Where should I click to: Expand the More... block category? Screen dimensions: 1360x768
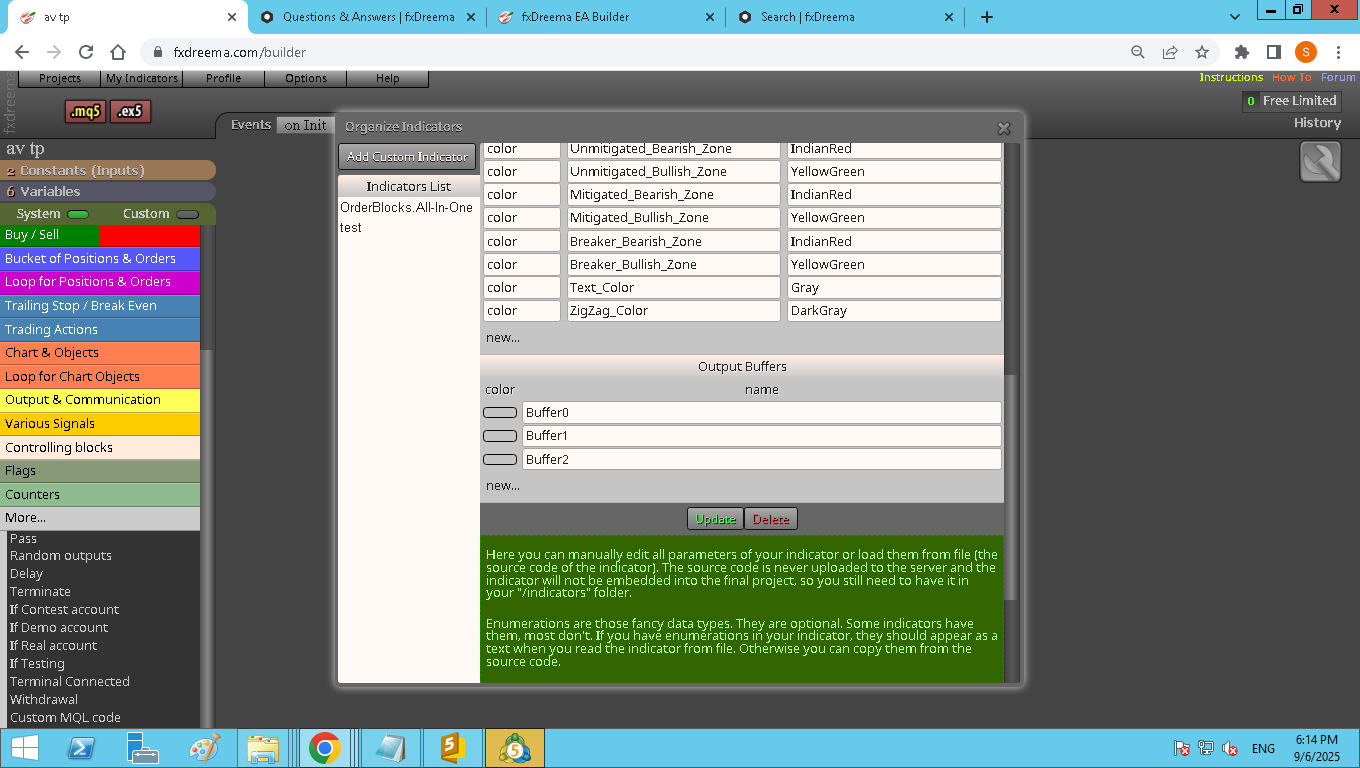tap(100, 518)
